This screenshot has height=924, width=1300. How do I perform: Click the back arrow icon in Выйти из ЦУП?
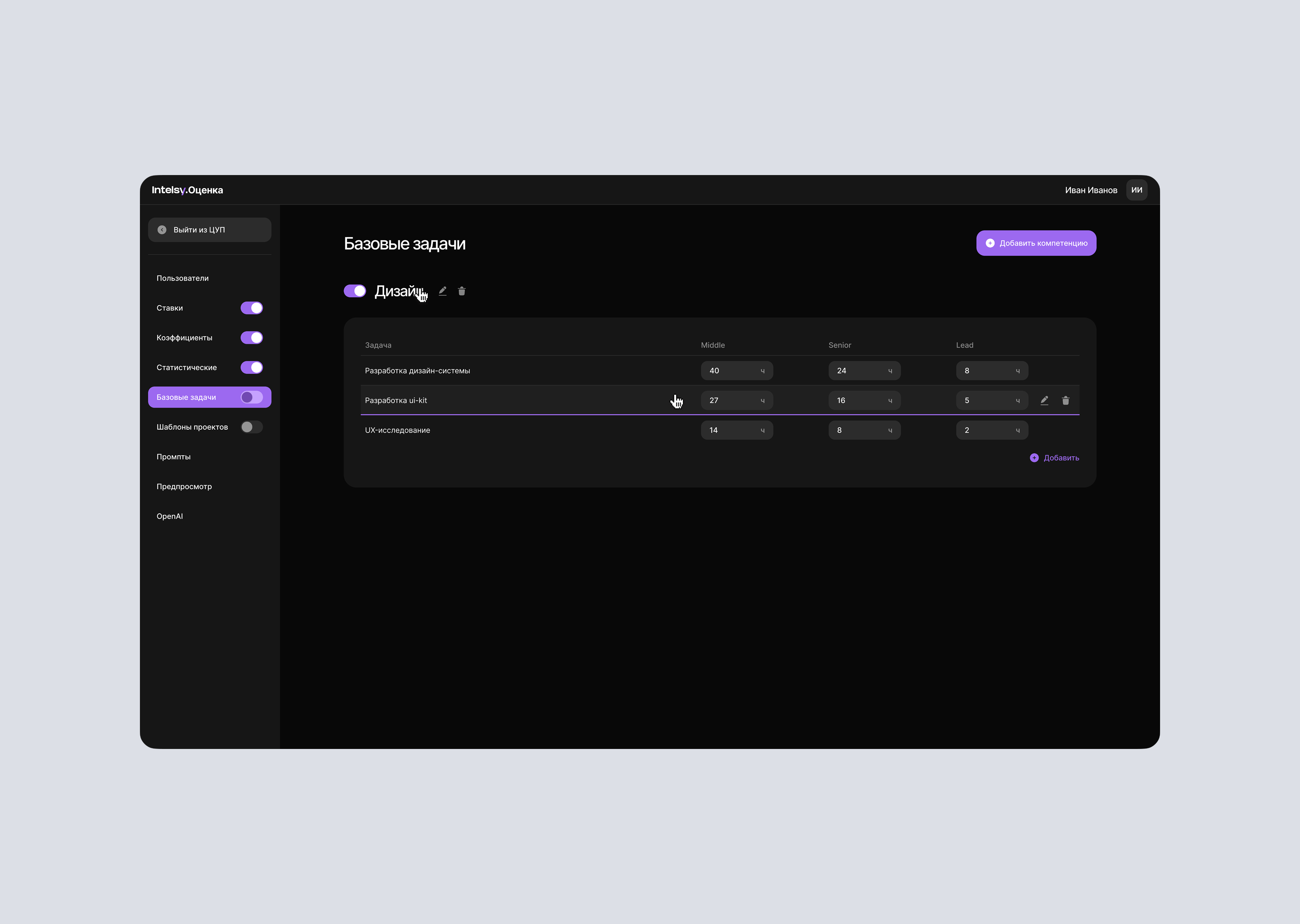pyautogui.click(x=162, y=230)
